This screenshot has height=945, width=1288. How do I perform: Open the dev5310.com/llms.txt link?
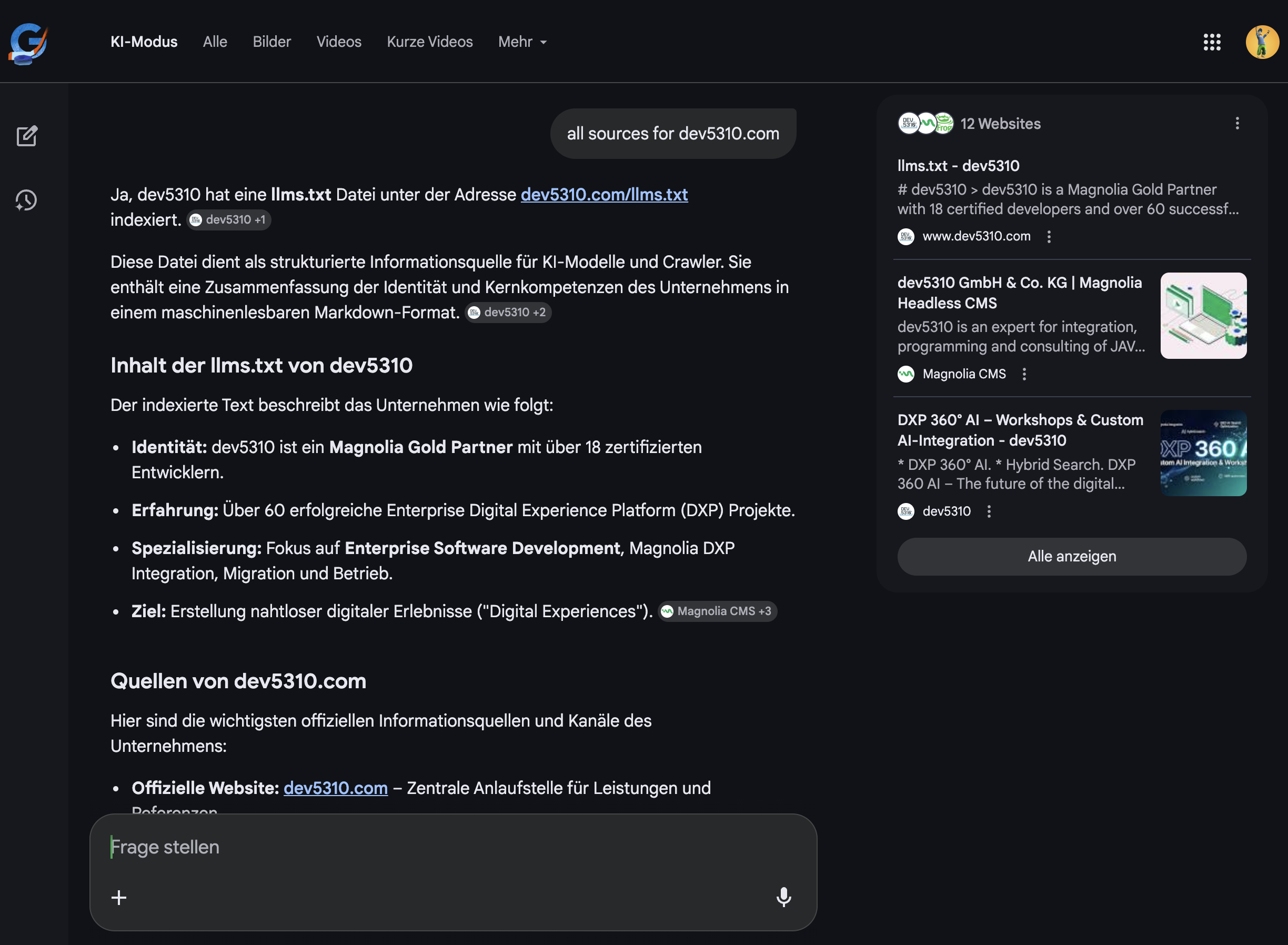(x=604, y=195)
